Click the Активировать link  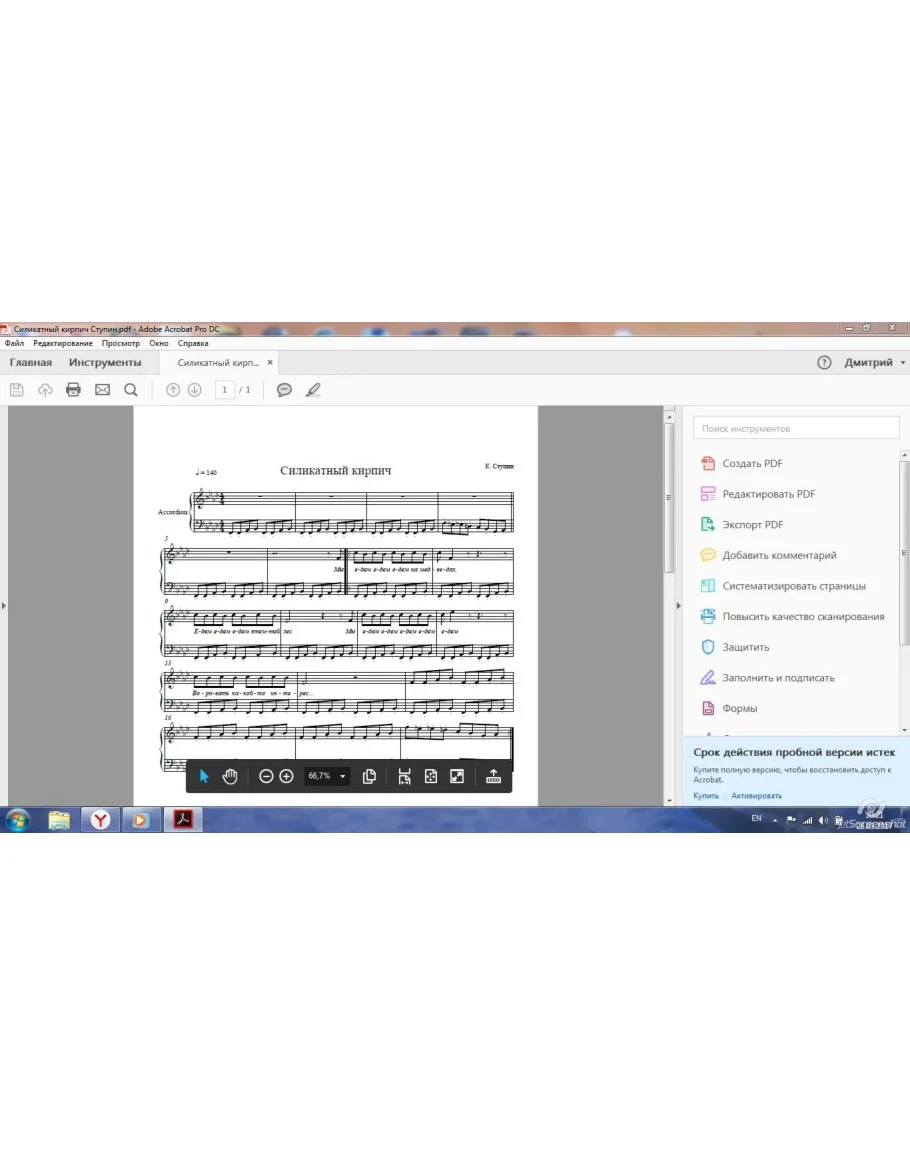click(x=756, y=796)
